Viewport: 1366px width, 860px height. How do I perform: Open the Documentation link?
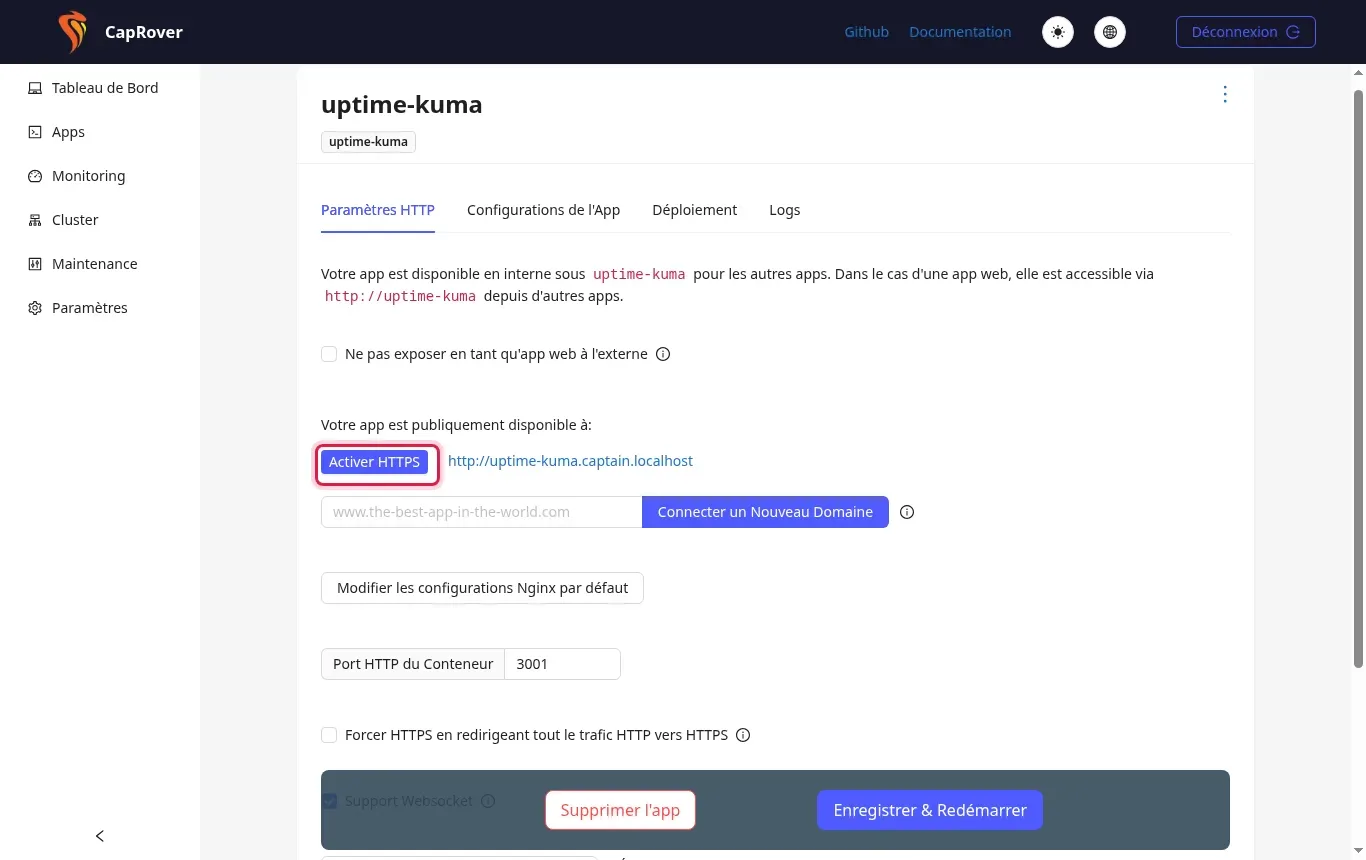960,32
